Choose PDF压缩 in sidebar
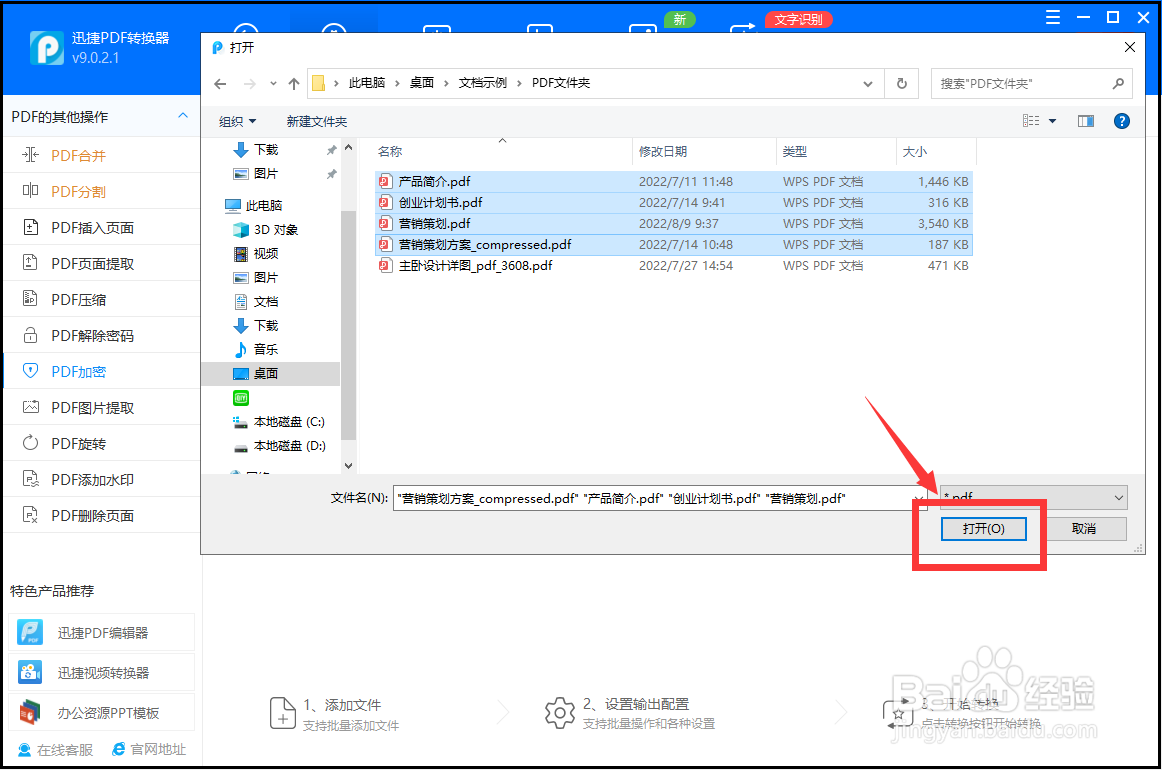The image size is (1162, 770). (x=102, y=299)
